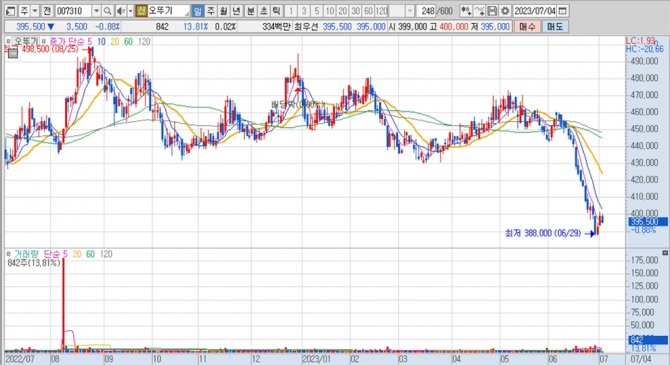Click the candlestick chart type icon

click(x=466, y=11)
